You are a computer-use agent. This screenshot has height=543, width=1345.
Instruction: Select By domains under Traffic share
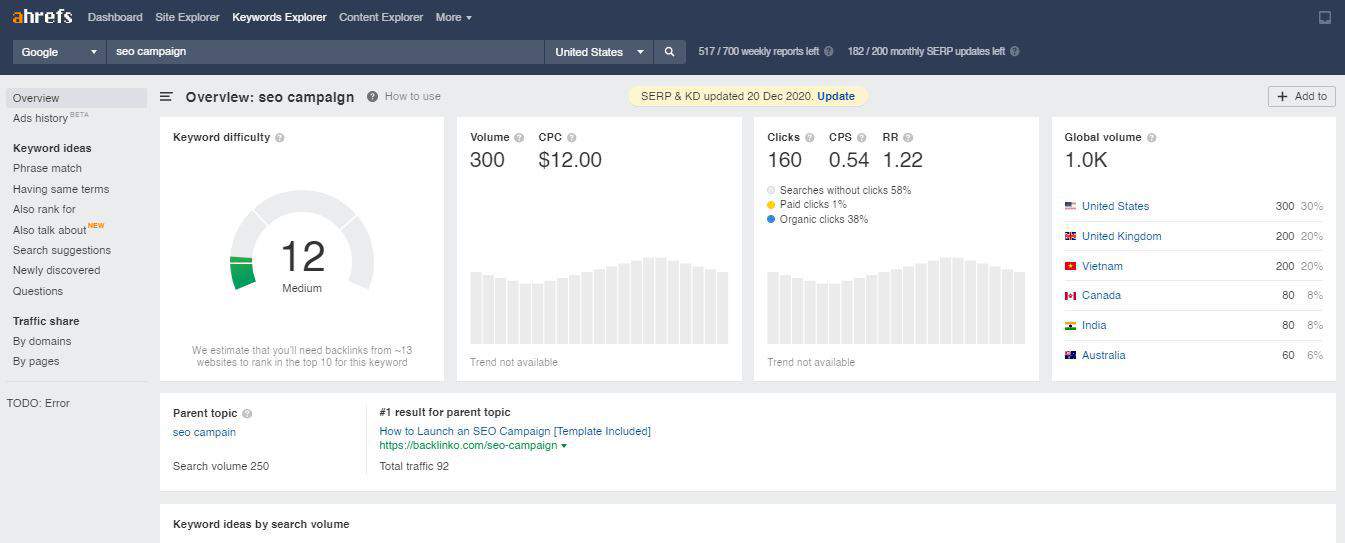[42, 341]
